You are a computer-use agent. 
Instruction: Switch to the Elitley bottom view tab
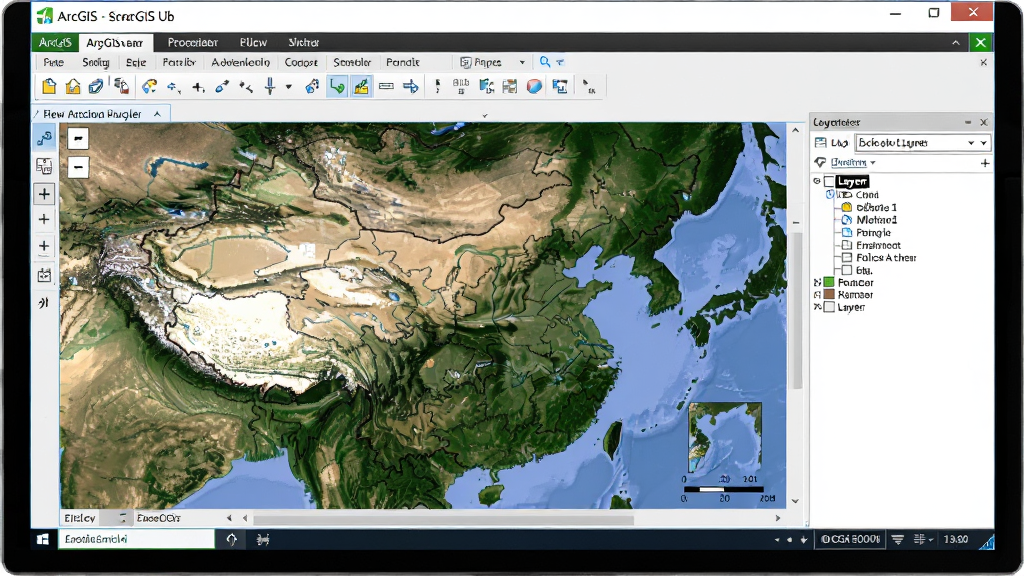[x=80, y=518]
